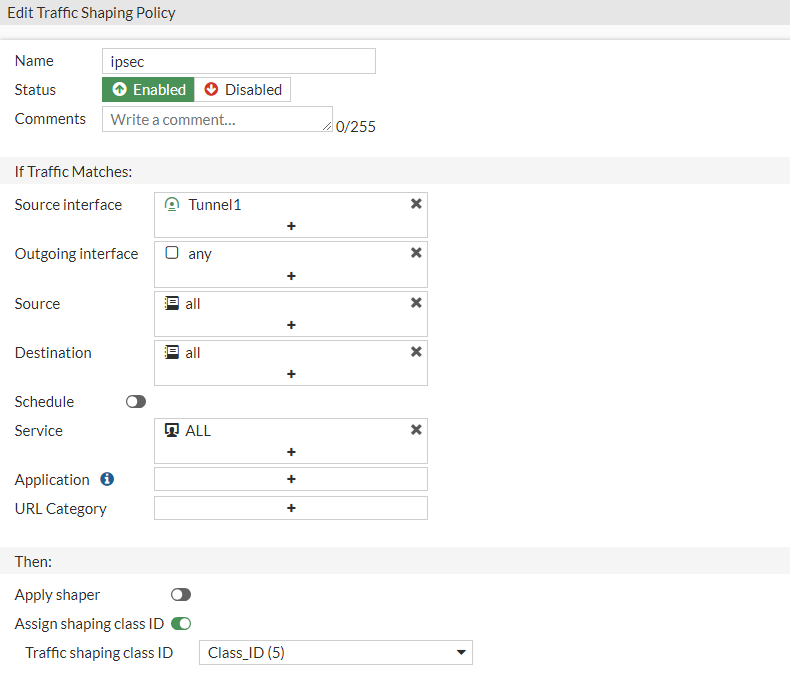Click the Application info icon
Screen dimensions: 790x691
coord(107,479)
